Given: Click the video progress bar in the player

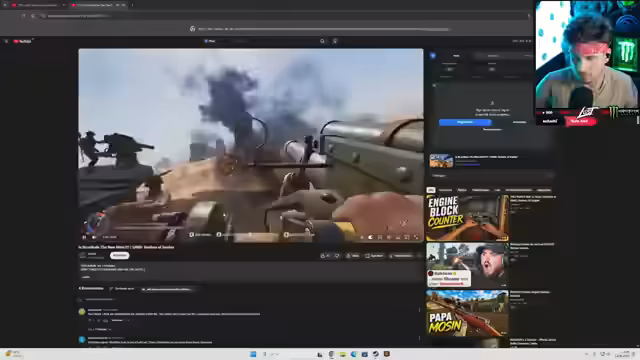Looking at the screenshot, I should (x=251, y=231).
